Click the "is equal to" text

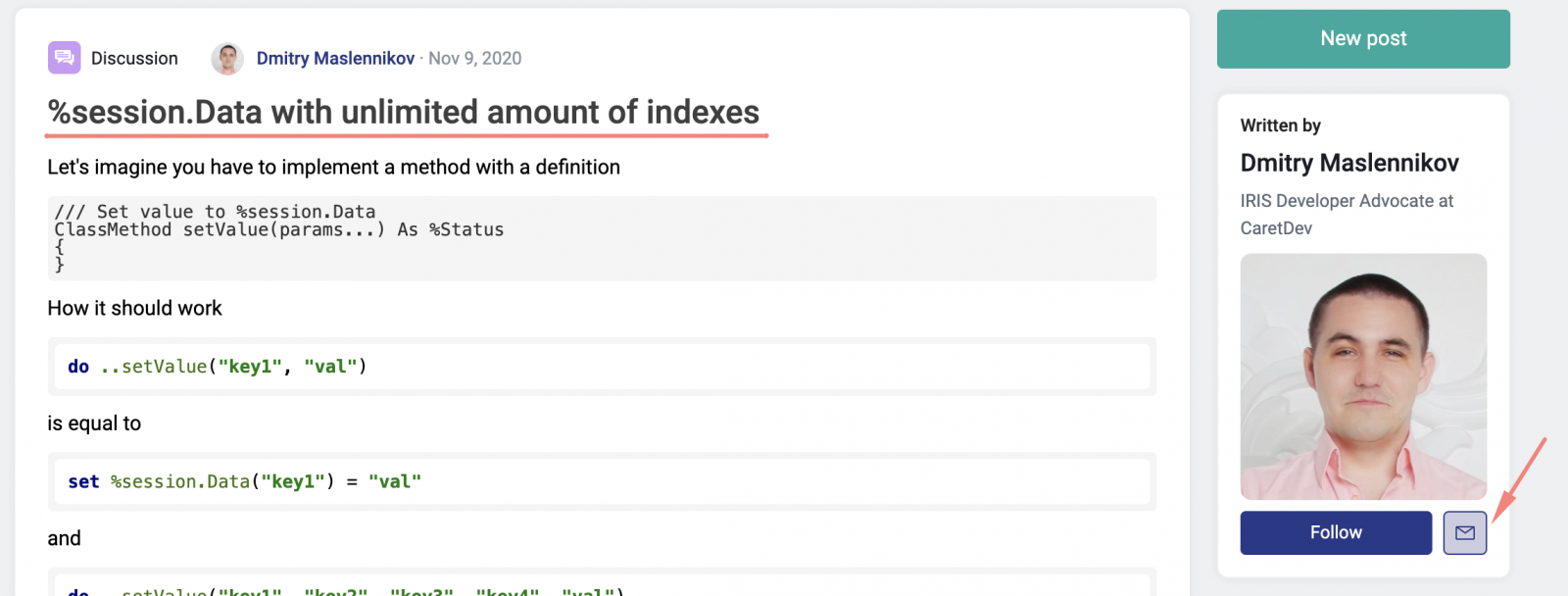(x=94, y=423)
